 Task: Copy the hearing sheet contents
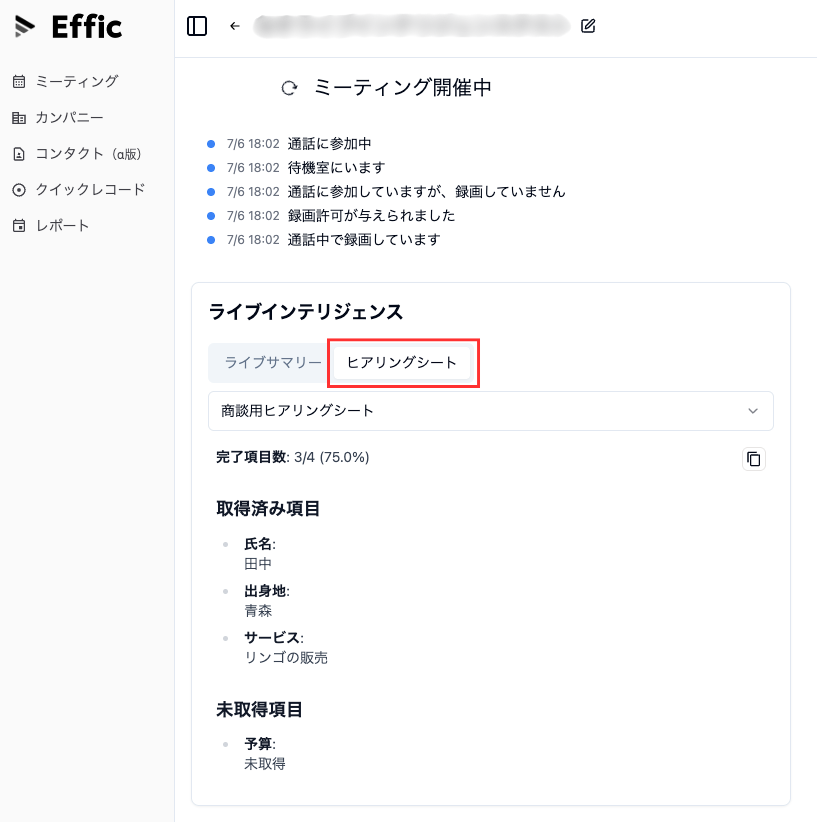pyautogui.click(x=754, y=459)
